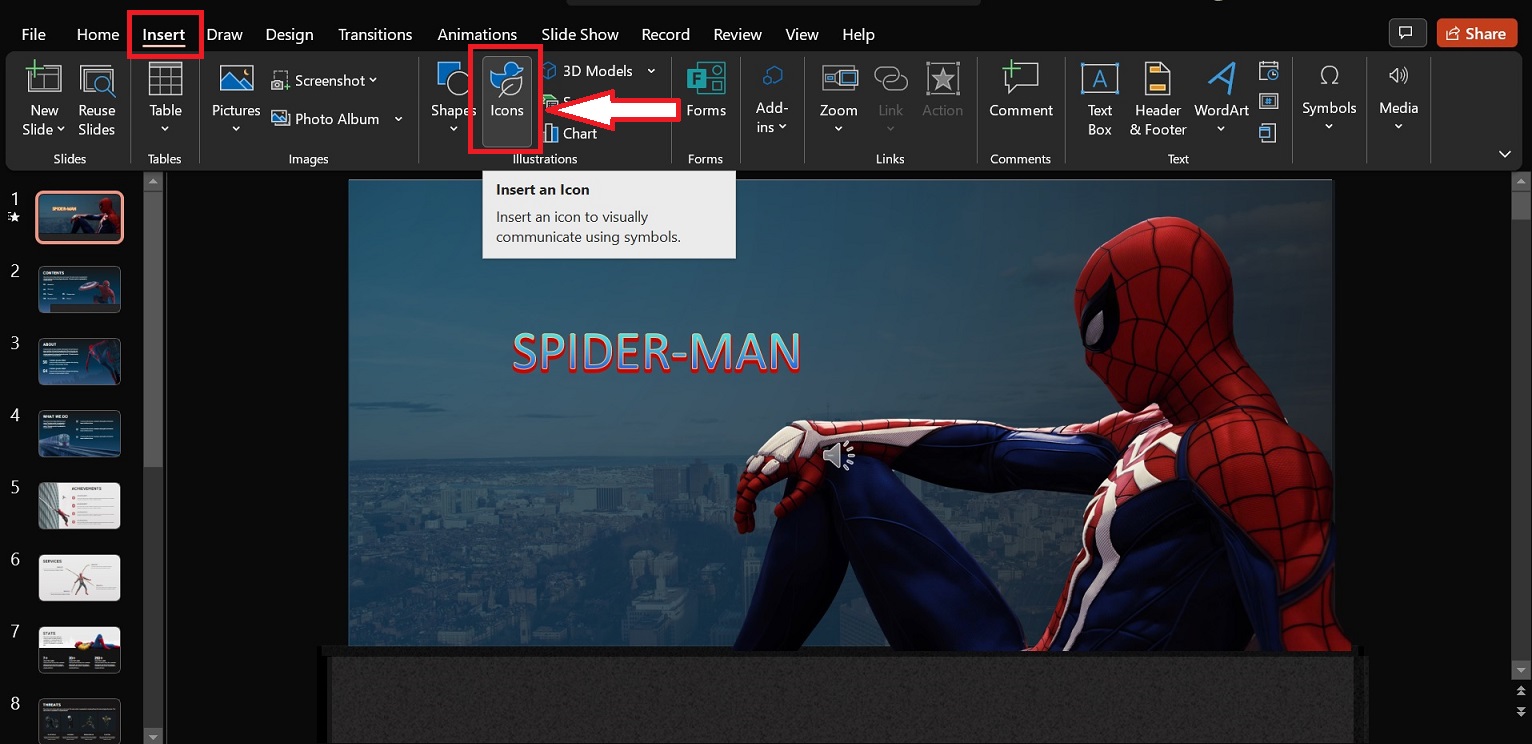1532x744 pixels.
Task: Insert Date and Time icon
Action: point(1268,72)
